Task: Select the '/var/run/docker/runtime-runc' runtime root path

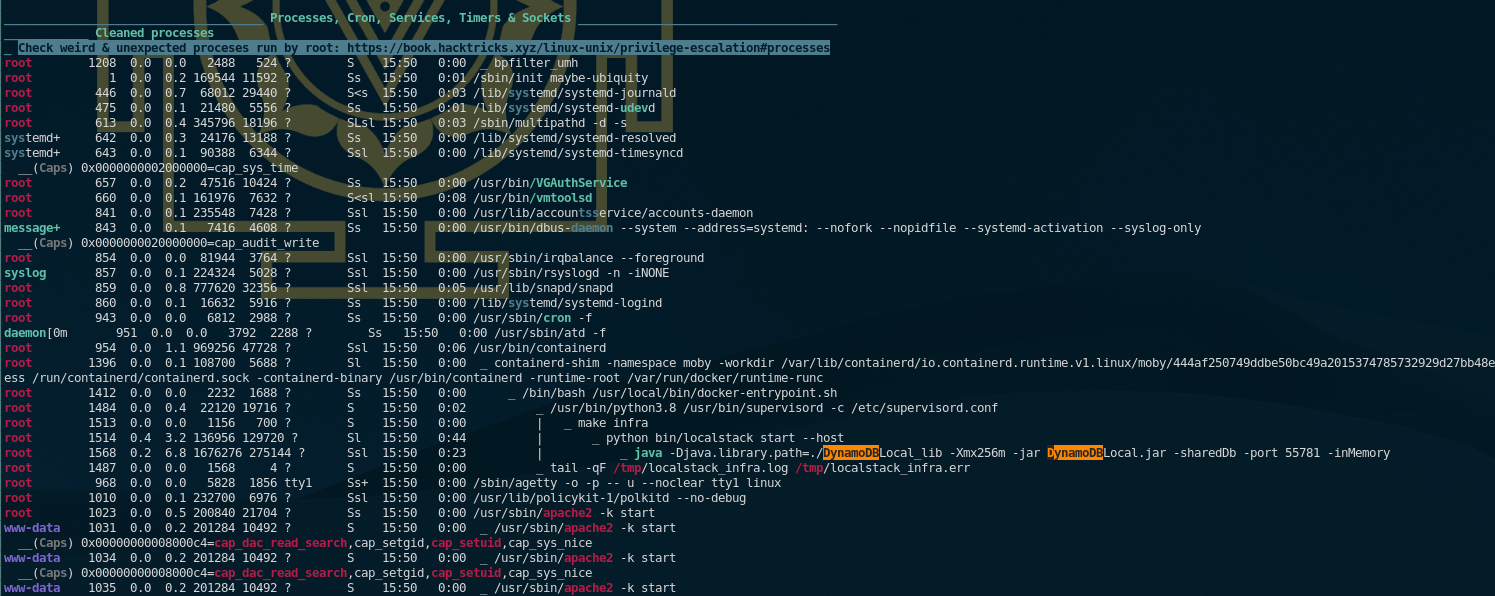Action: click(724, 378)
